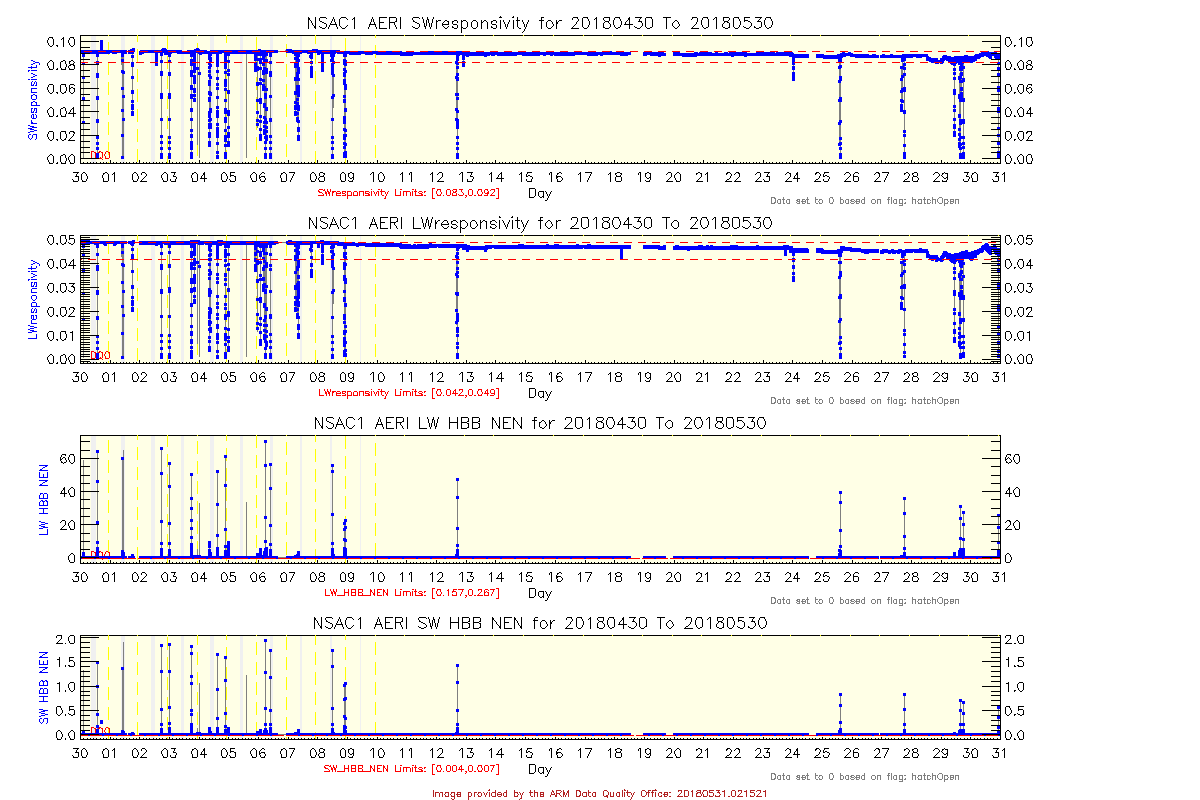Click the Day axis label under SW HBB NEN plot

click(x=539, y=770)
